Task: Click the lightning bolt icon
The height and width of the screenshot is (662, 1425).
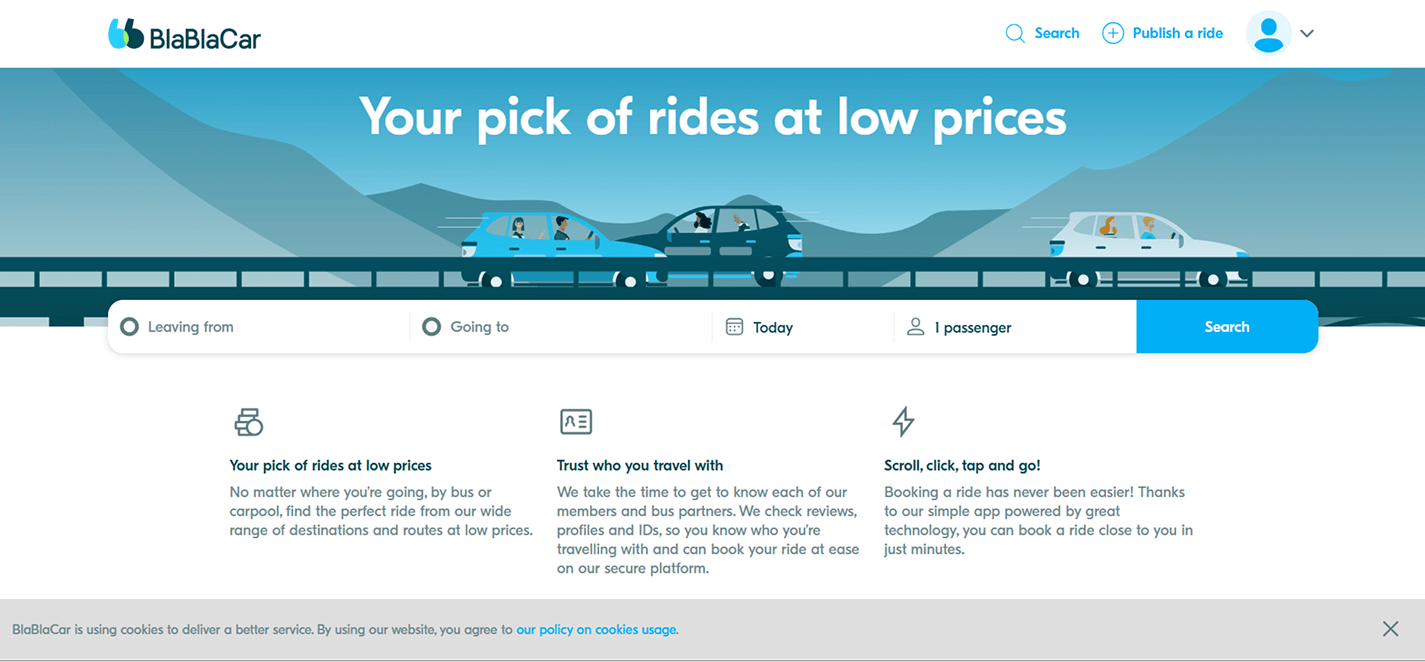Action: [902, 422]
